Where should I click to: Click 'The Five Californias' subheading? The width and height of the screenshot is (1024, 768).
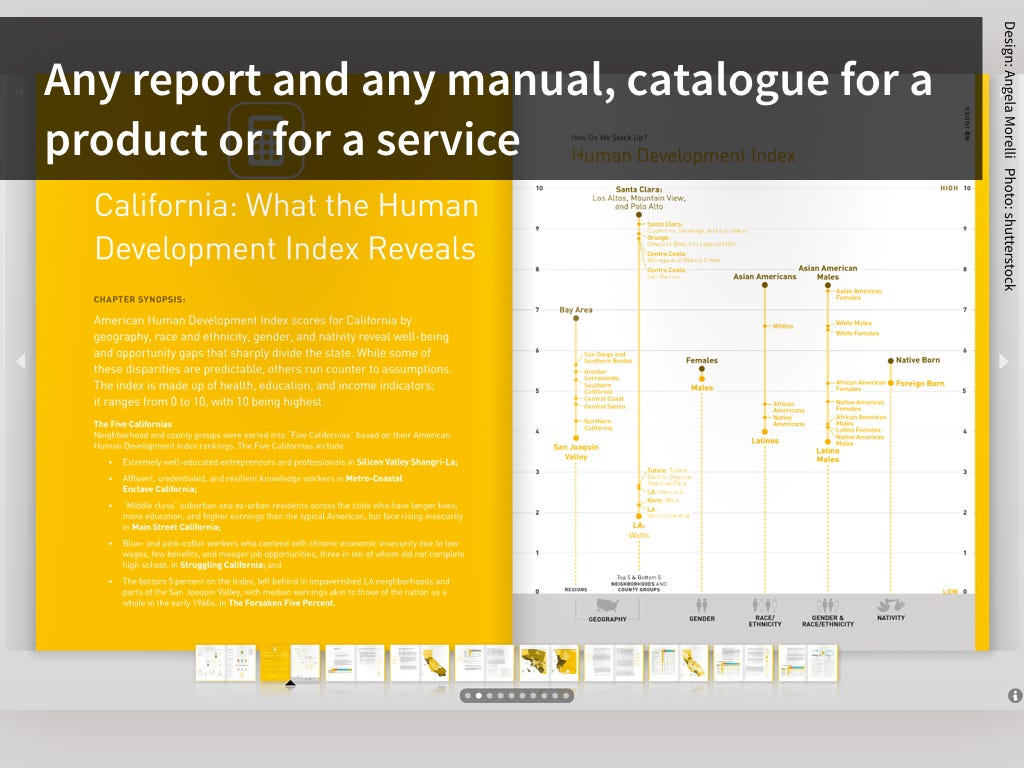(x=133, y=424)
